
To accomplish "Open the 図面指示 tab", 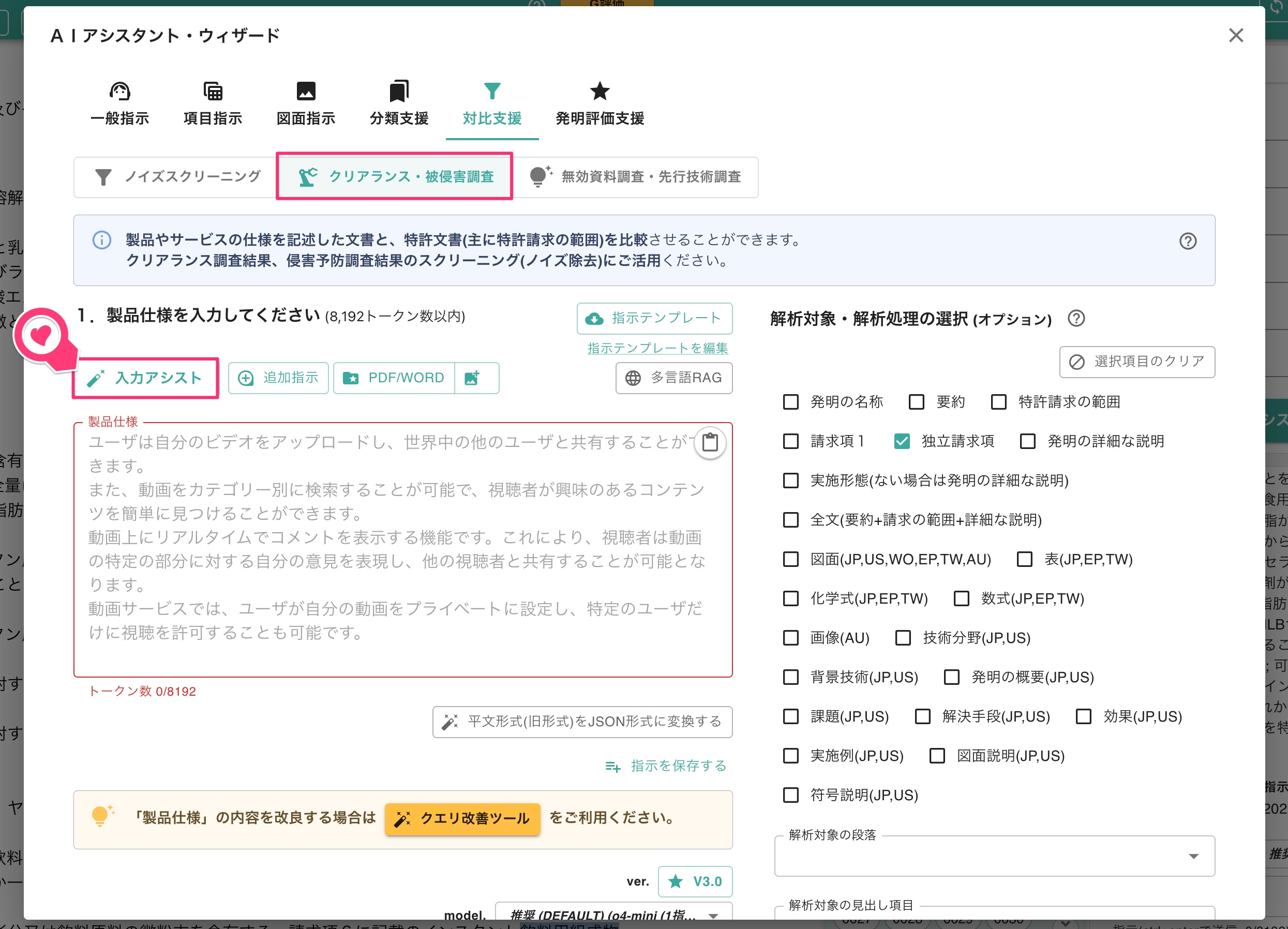I will coord(306,104).
